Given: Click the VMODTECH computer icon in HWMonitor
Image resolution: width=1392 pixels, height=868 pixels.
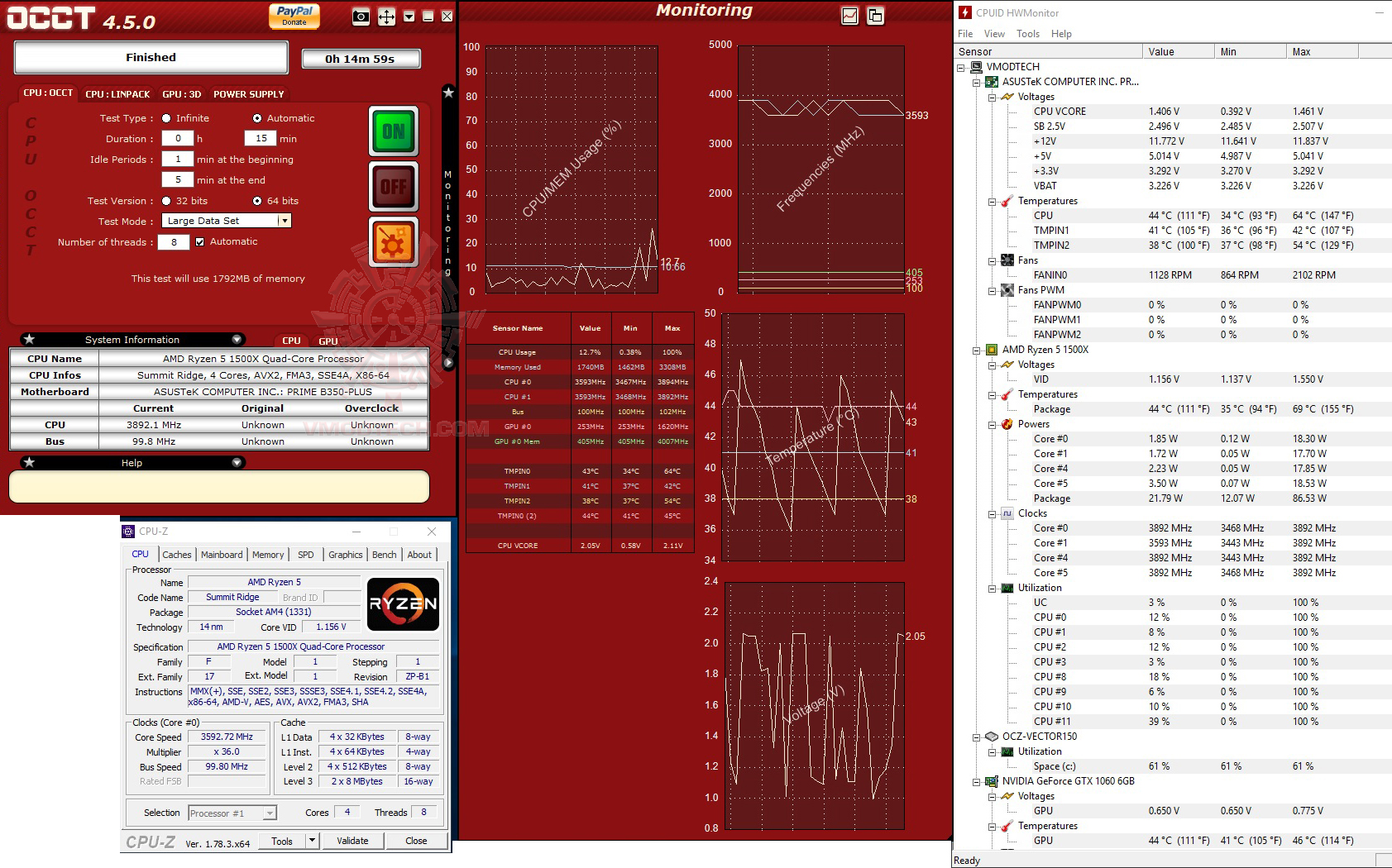Looking at the screenshot, I should point(977,67).
